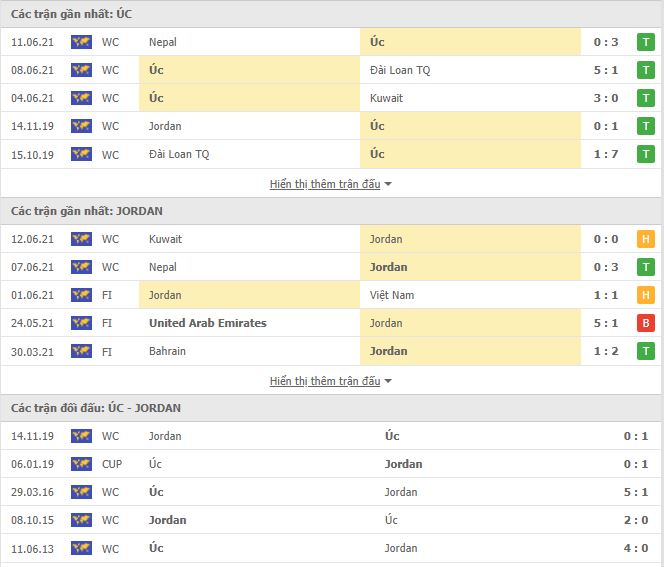Click the flag icon for 06.01.19 CUP match
Image resolution: width=664 pixels, height=567 pixels.
point(81,464)
